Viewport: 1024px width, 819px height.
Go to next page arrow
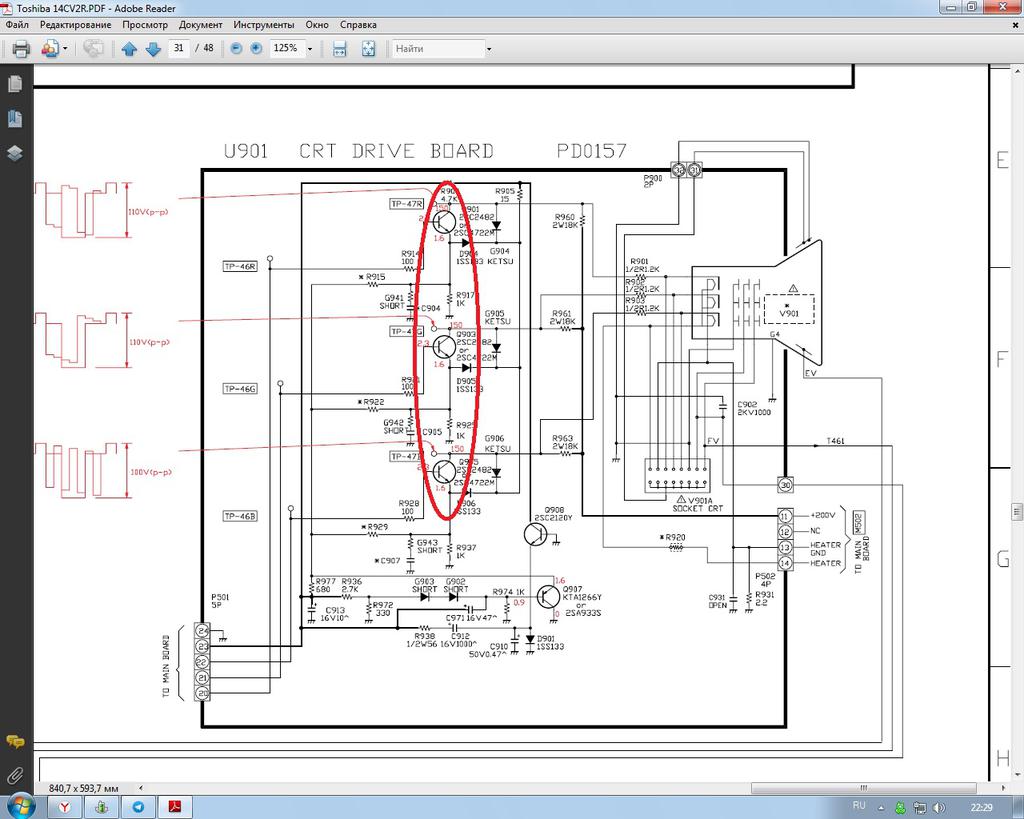coord(153,49)
